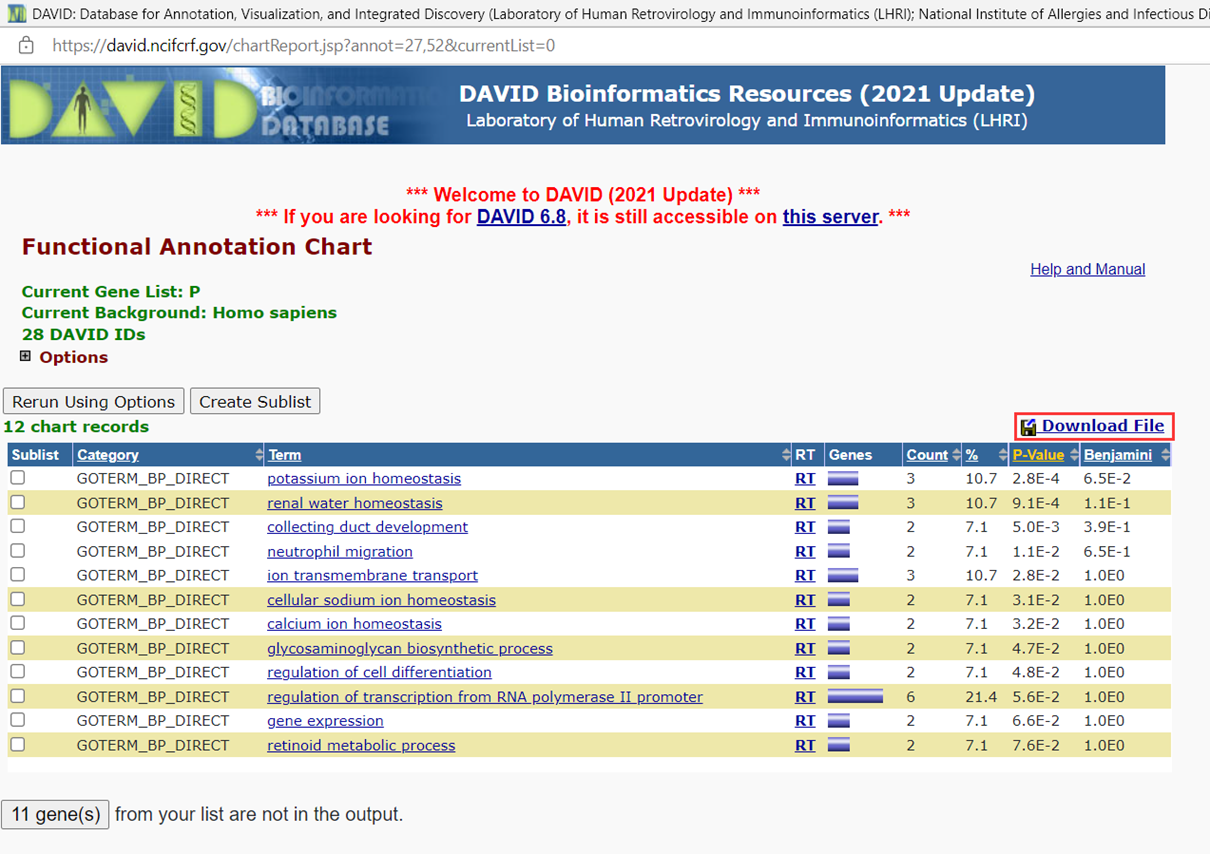Toggle sort arrows on % column
The image size is (1210, 854).
coord(1003,455)
